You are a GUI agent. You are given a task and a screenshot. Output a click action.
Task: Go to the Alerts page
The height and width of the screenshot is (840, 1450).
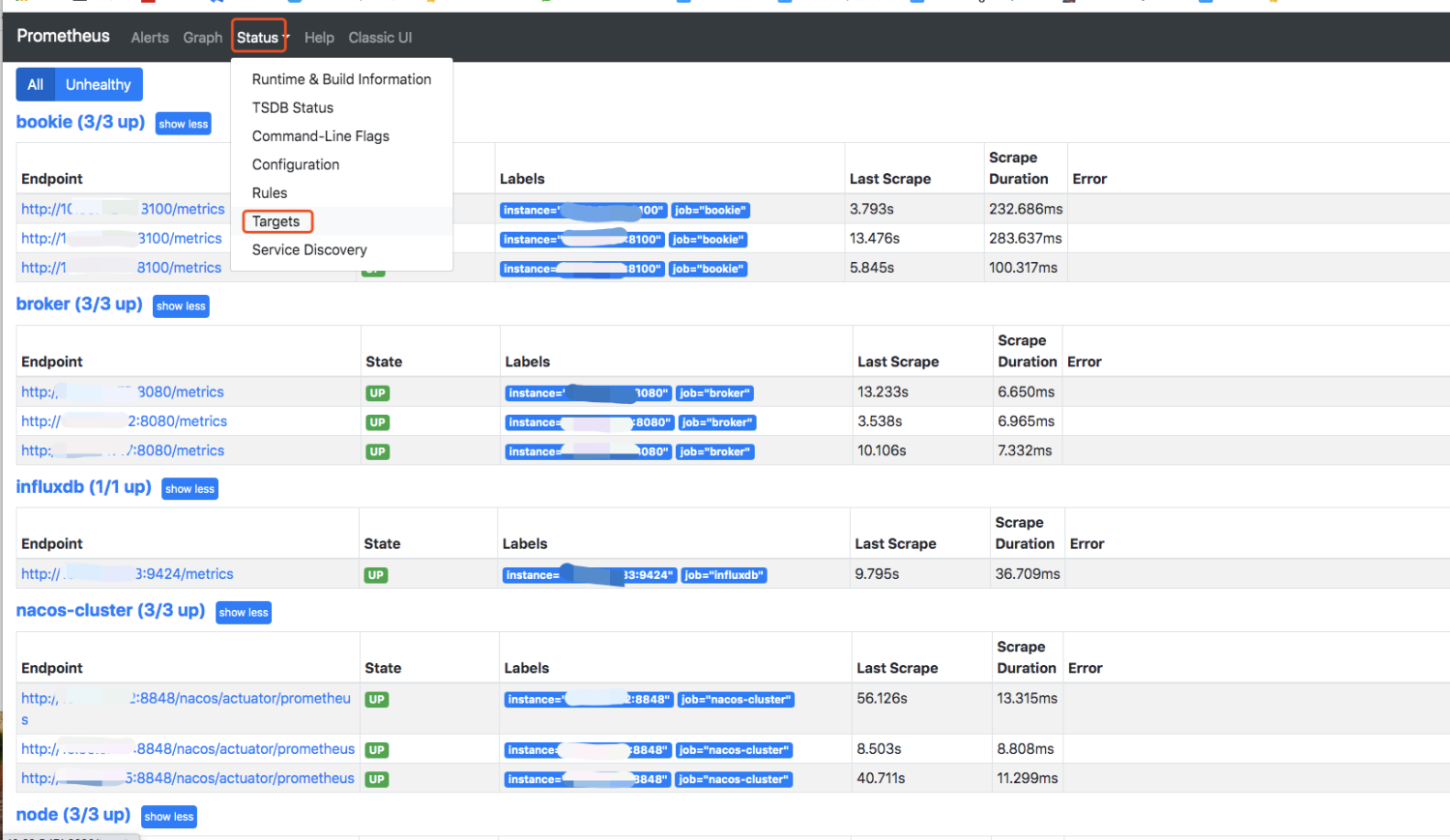pos(150,38)
